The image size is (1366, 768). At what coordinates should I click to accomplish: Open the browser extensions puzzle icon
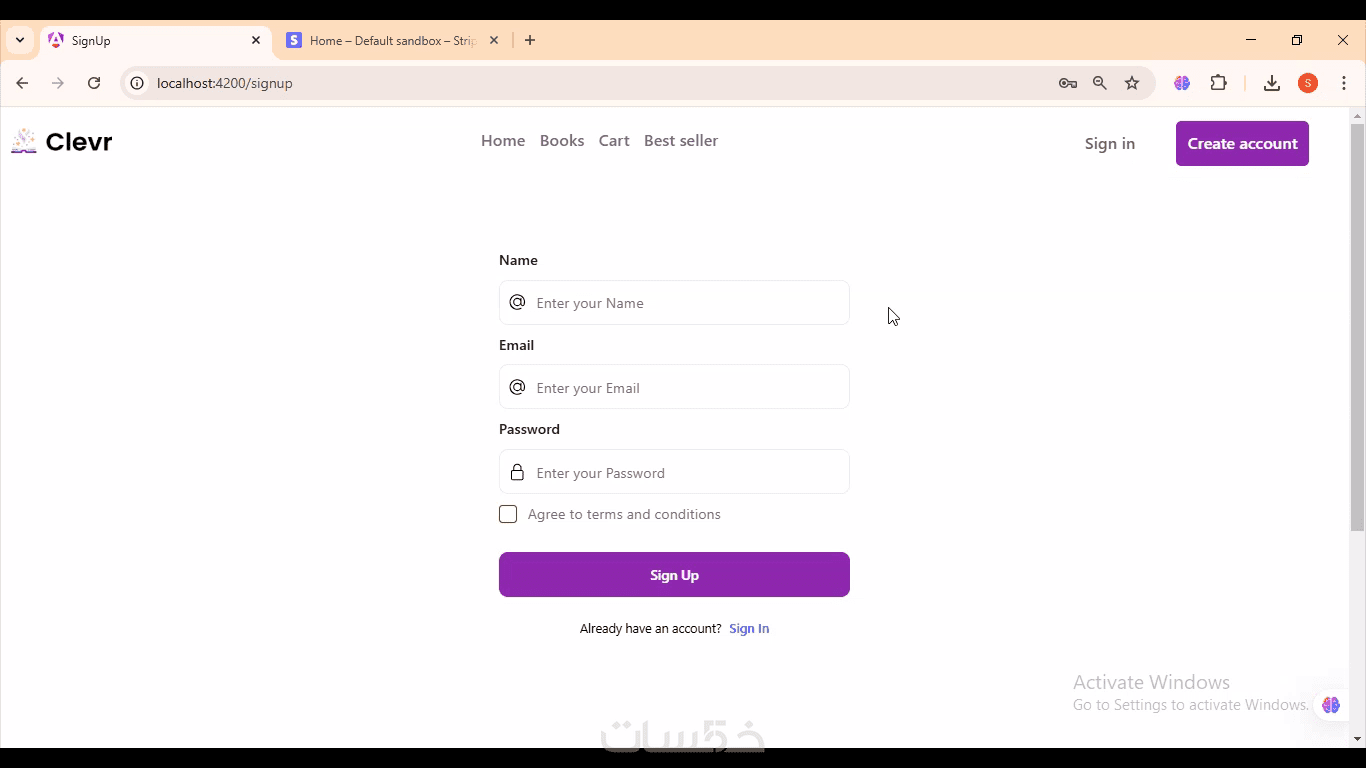pyautogui.click(x=1218, y=83)
